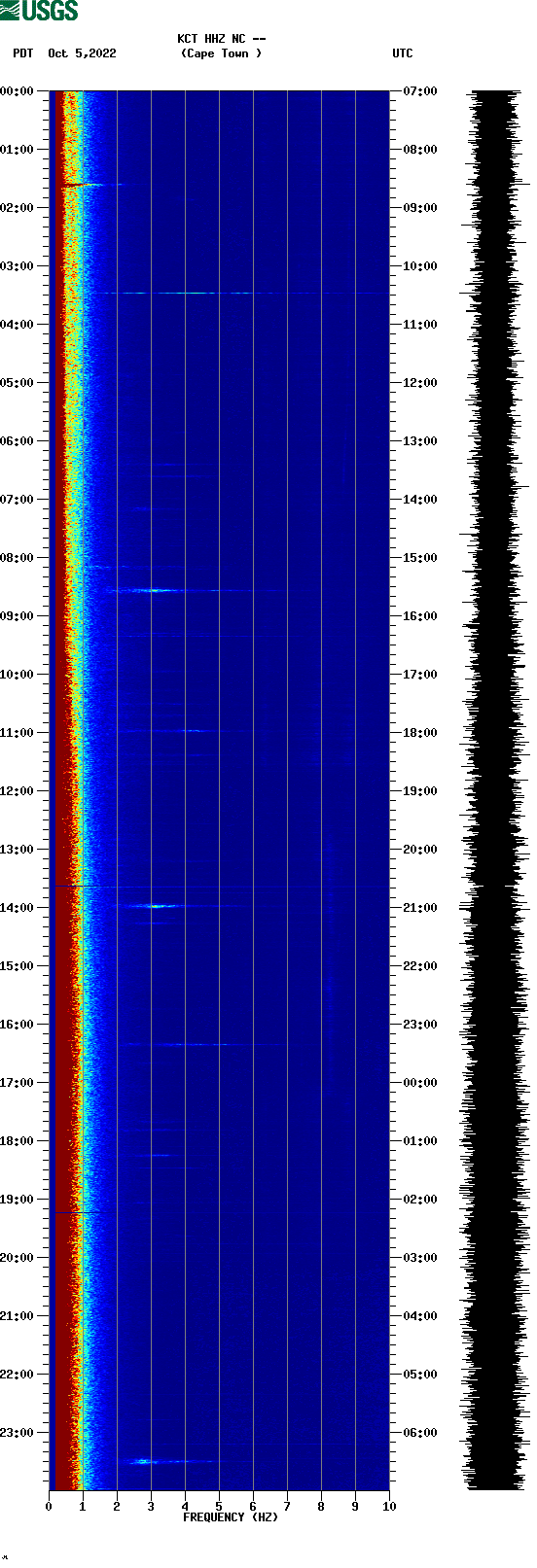Click the UTC time label '16:00'
The height and width of the screenshot is (1568, 537).
(420, 616)
